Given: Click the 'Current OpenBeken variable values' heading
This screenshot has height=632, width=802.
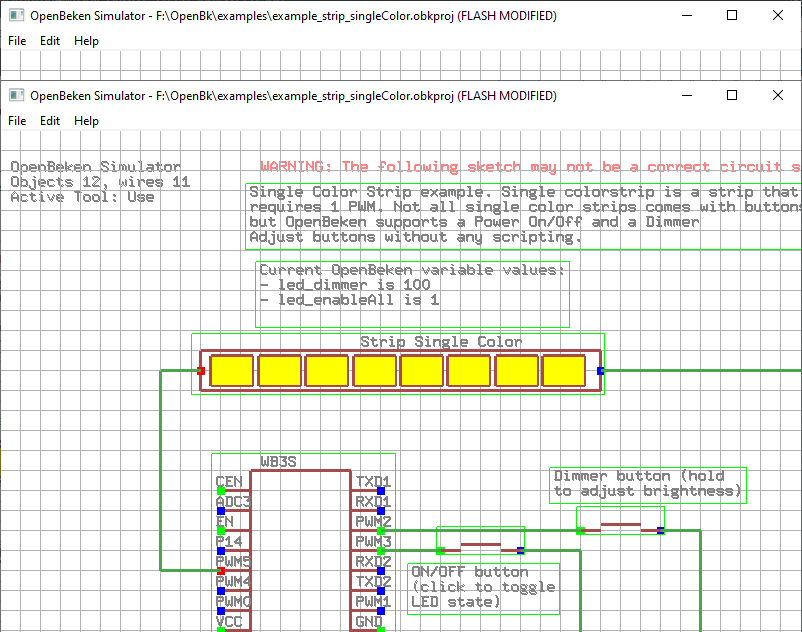Looking at the screenshot, I should click(412, 270).
